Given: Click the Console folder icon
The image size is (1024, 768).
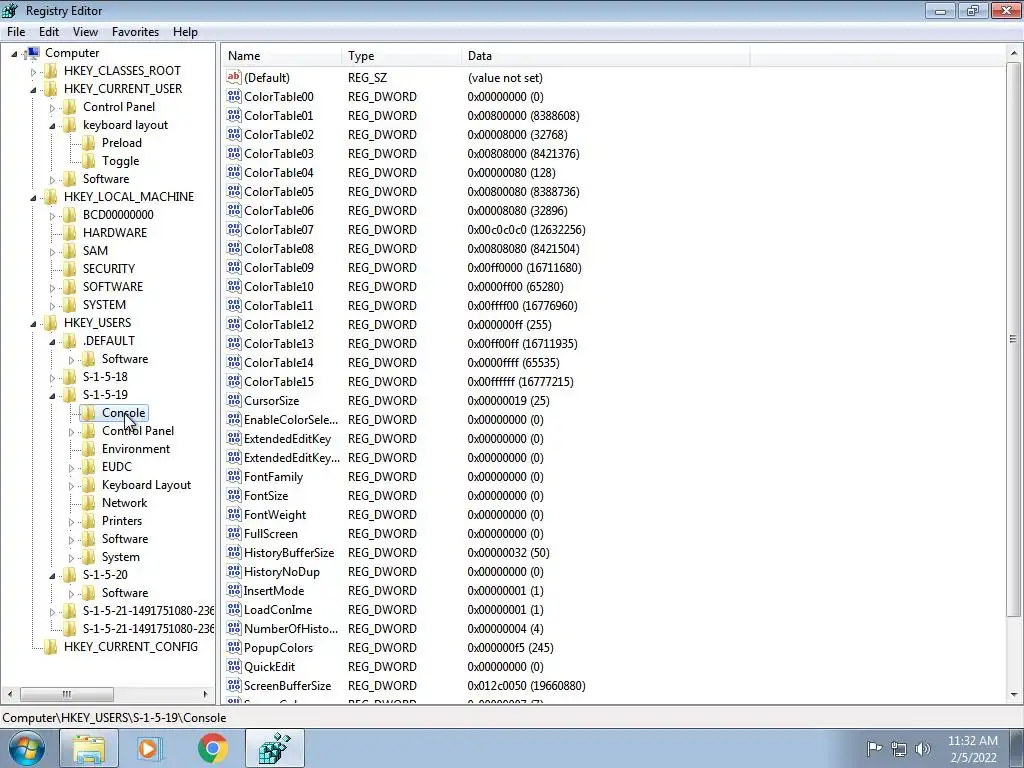Looking at the screenshot, I should tap(88, 413).
